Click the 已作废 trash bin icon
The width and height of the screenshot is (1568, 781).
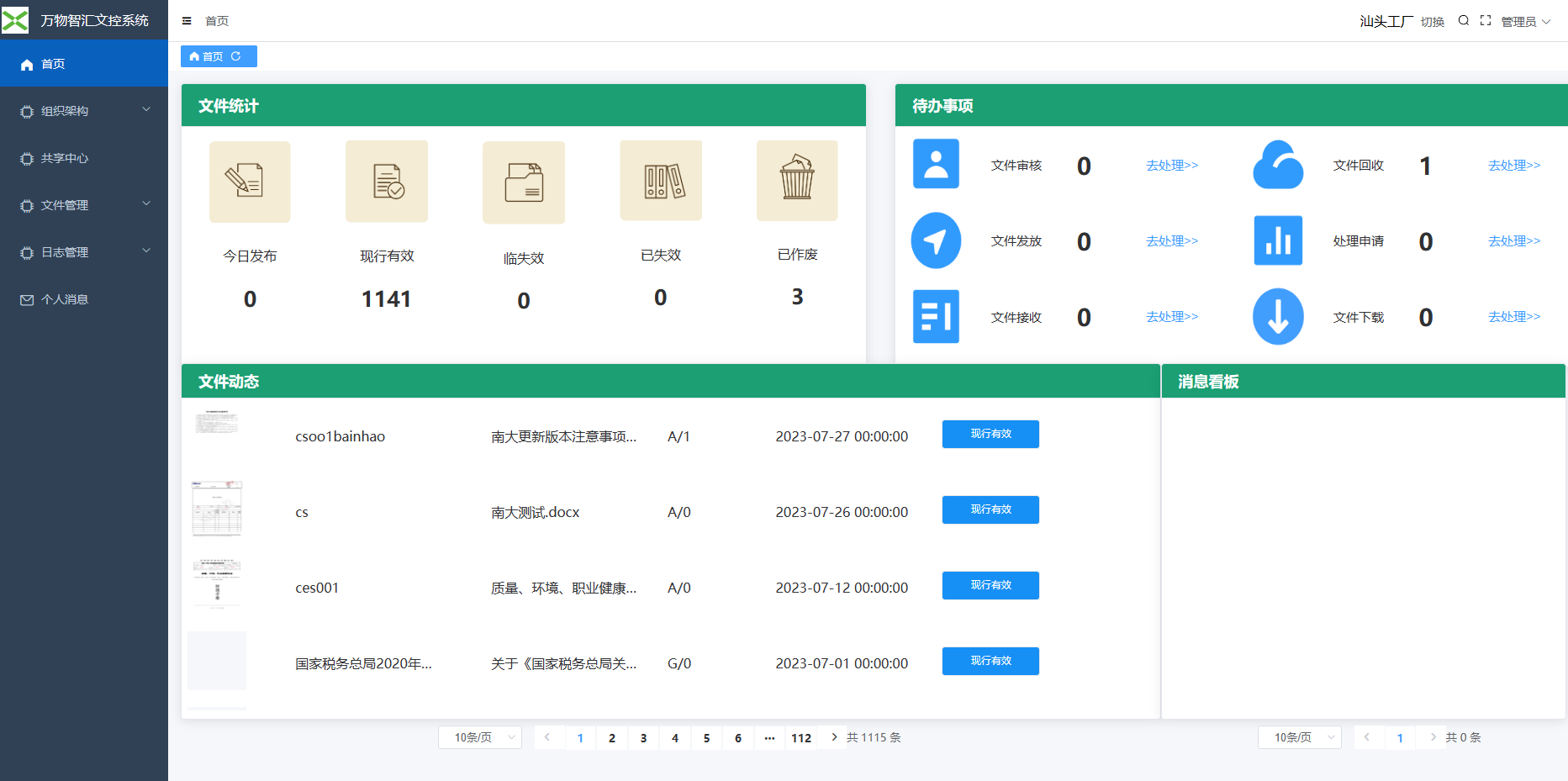coord(797,181)
